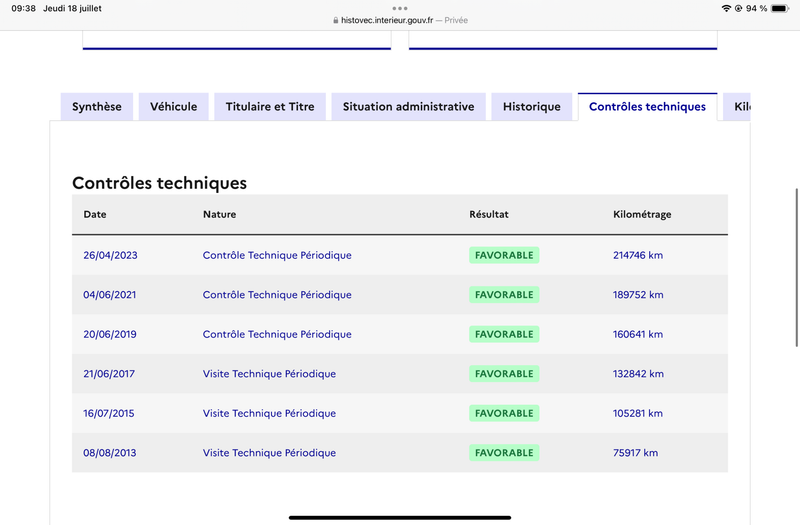Select the date 26/04/2023
800x525 pixels.
(x=110, y=255)
